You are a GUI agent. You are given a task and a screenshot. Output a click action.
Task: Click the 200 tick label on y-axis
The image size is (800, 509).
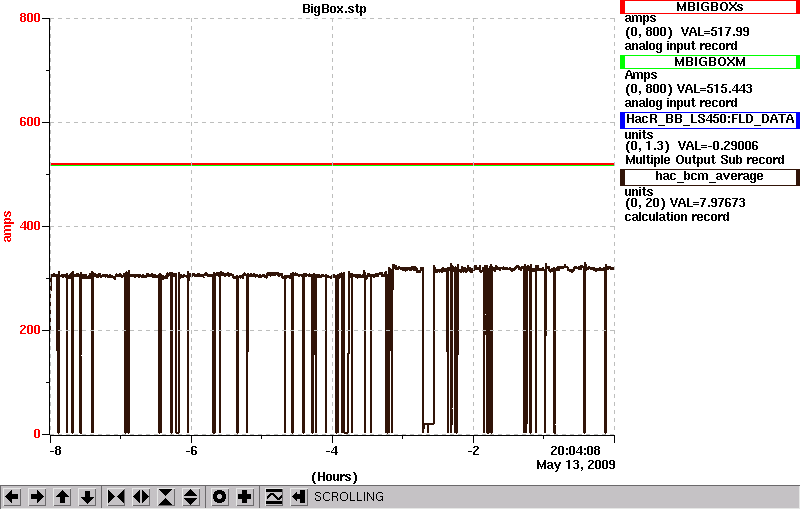pos(30,330)
